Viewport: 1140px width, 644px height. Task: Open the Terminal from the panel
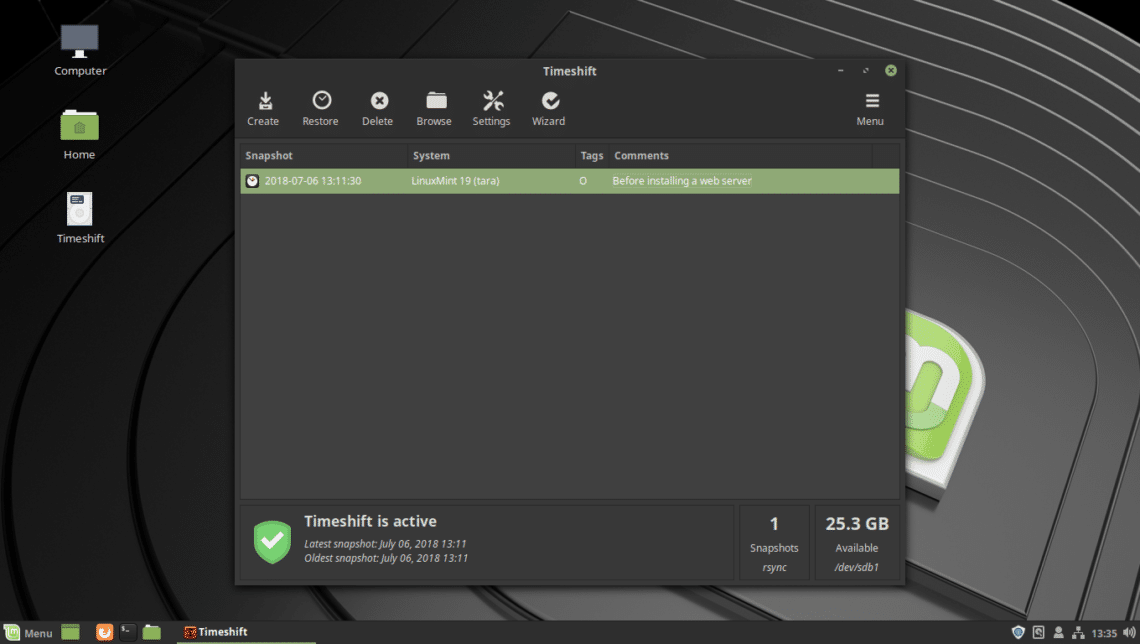tap(128, 632)
